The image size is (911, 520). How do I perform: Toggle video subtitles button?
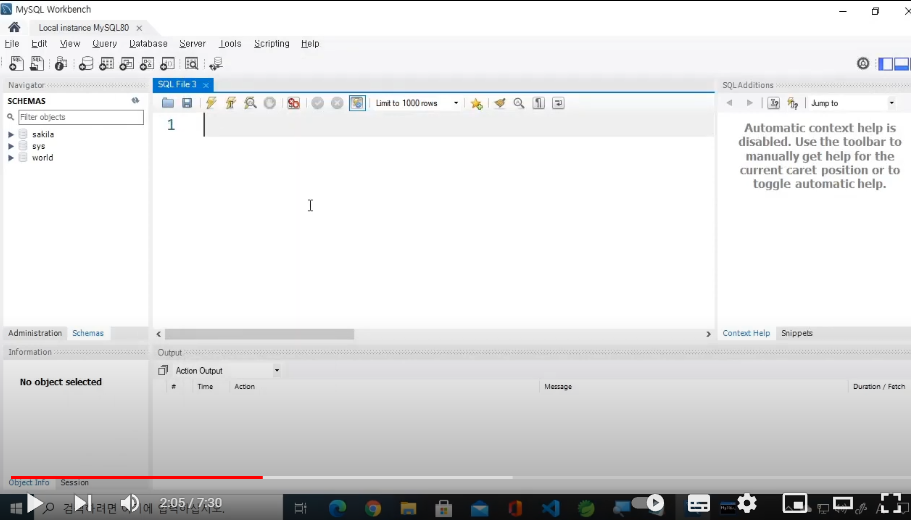pos(698,503)
